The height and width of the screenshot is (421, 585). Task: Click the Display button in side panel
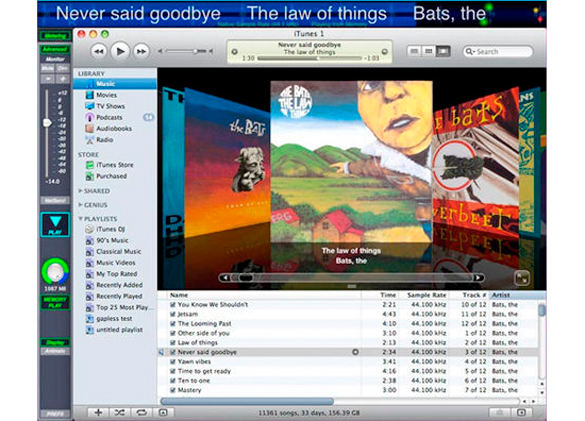pyautogui.click(x=55, y=342)
